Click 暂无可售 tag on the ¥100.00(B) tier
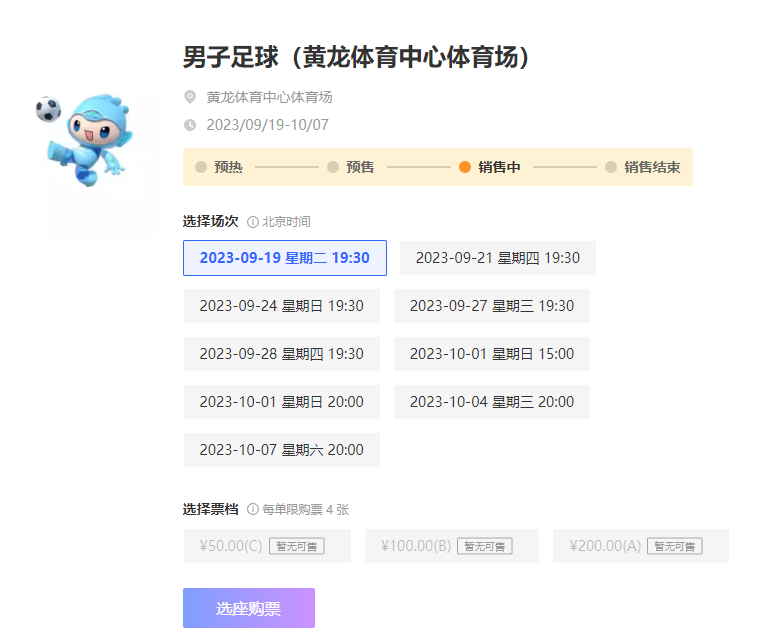 pyautogui.click(x=485, y=546)
